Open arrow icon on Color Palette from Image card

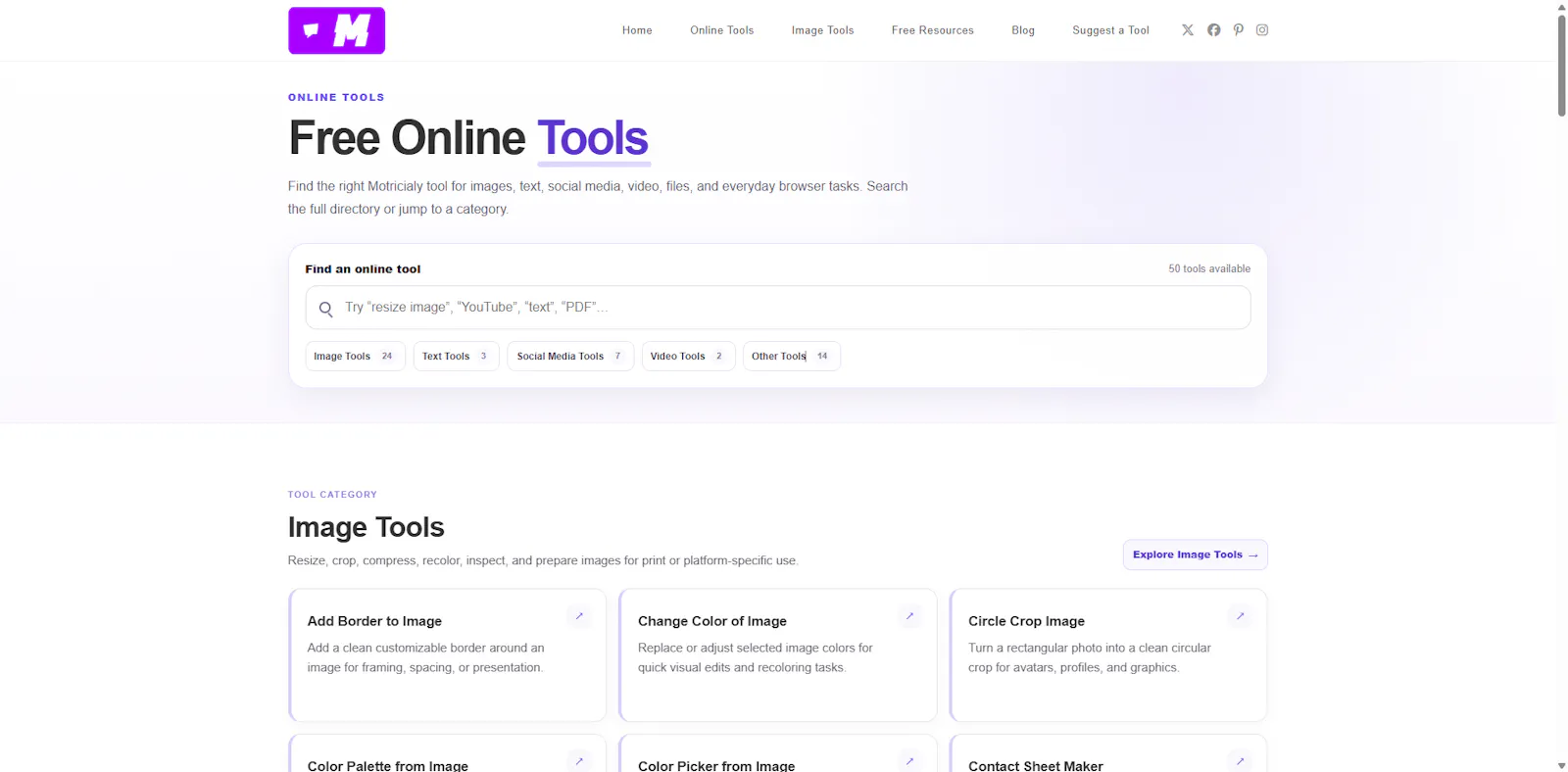tap(579, 761)
